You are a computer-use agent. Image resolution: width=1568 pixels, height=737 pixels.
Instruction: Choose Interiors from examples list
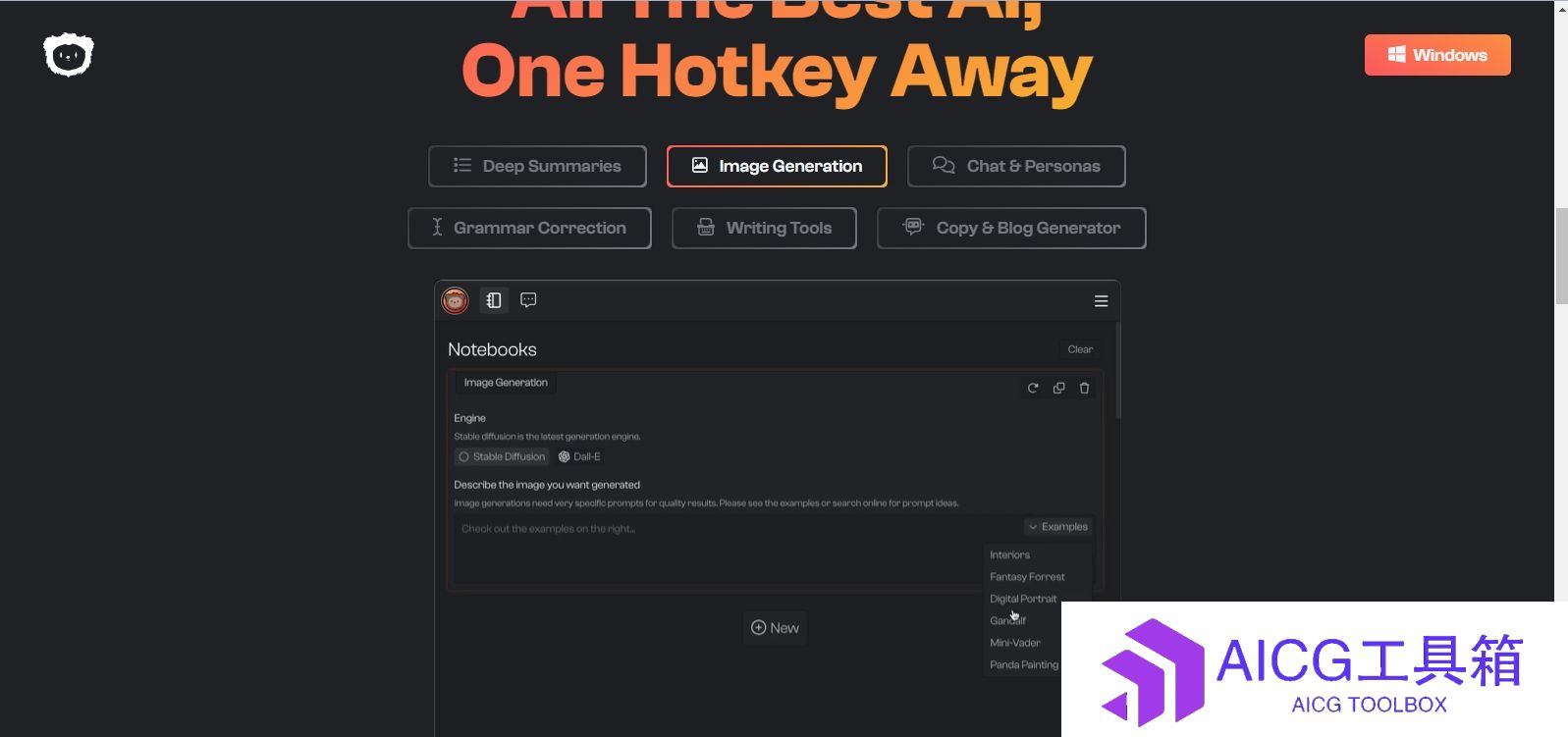(1009, 554)
